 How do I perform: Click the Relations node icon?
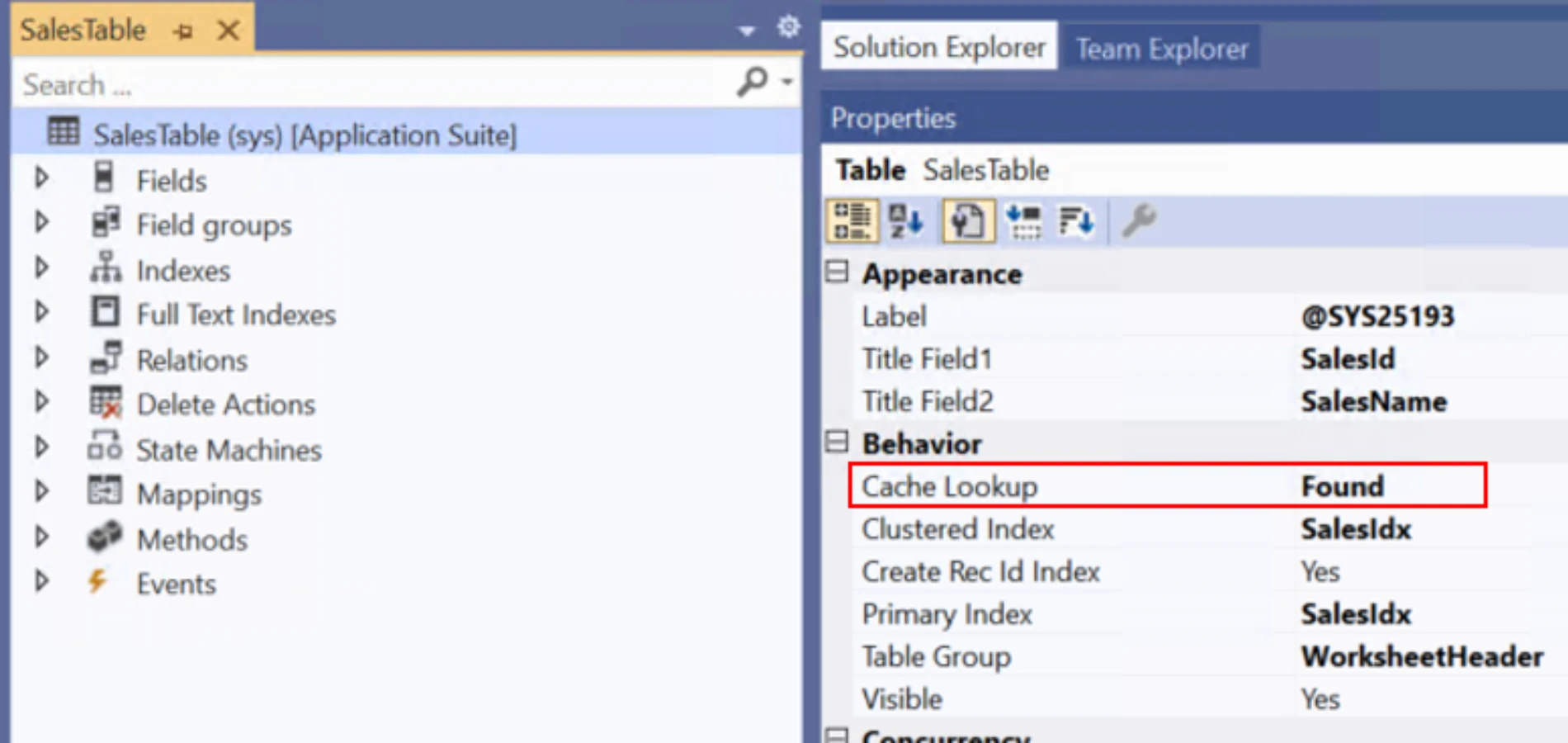pyautogui.click(x=106, y=357)
